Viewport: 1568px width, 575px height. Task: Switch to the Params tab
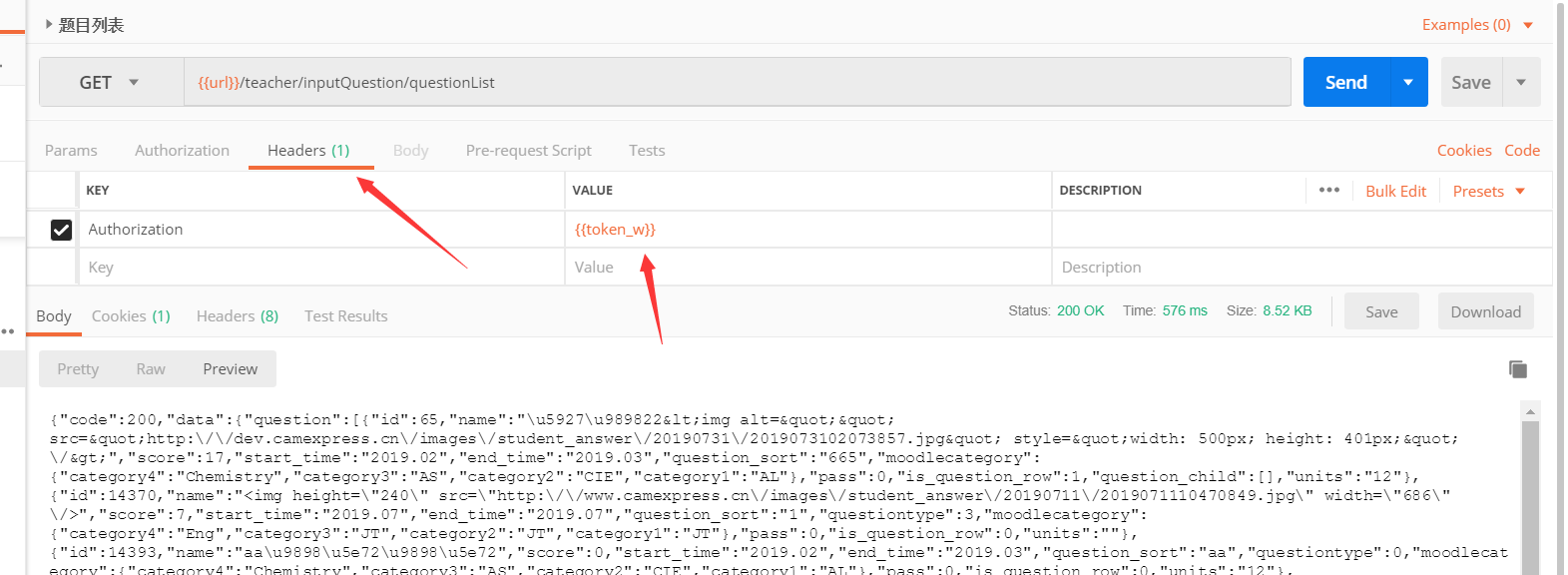tap(71, 151)
